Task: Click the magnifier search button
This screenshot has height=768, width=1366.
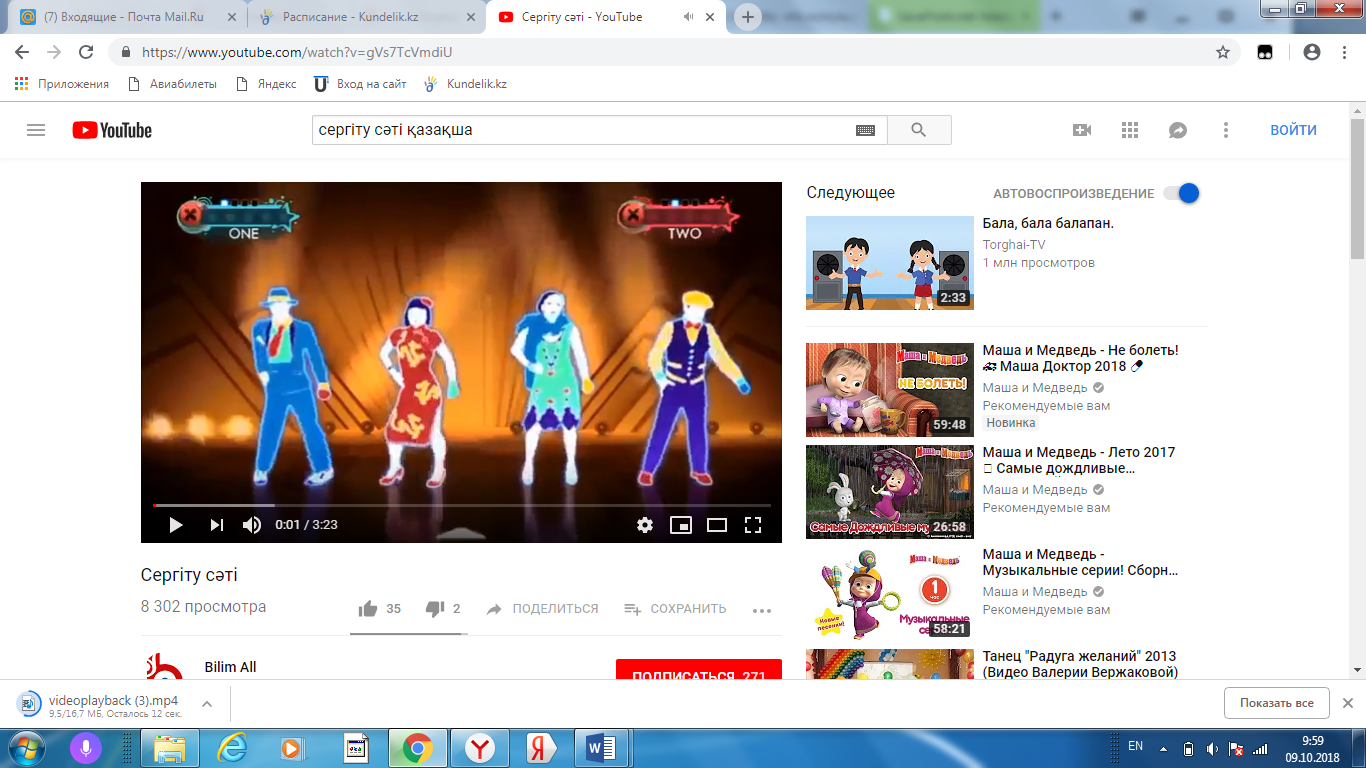Action: 919,130
